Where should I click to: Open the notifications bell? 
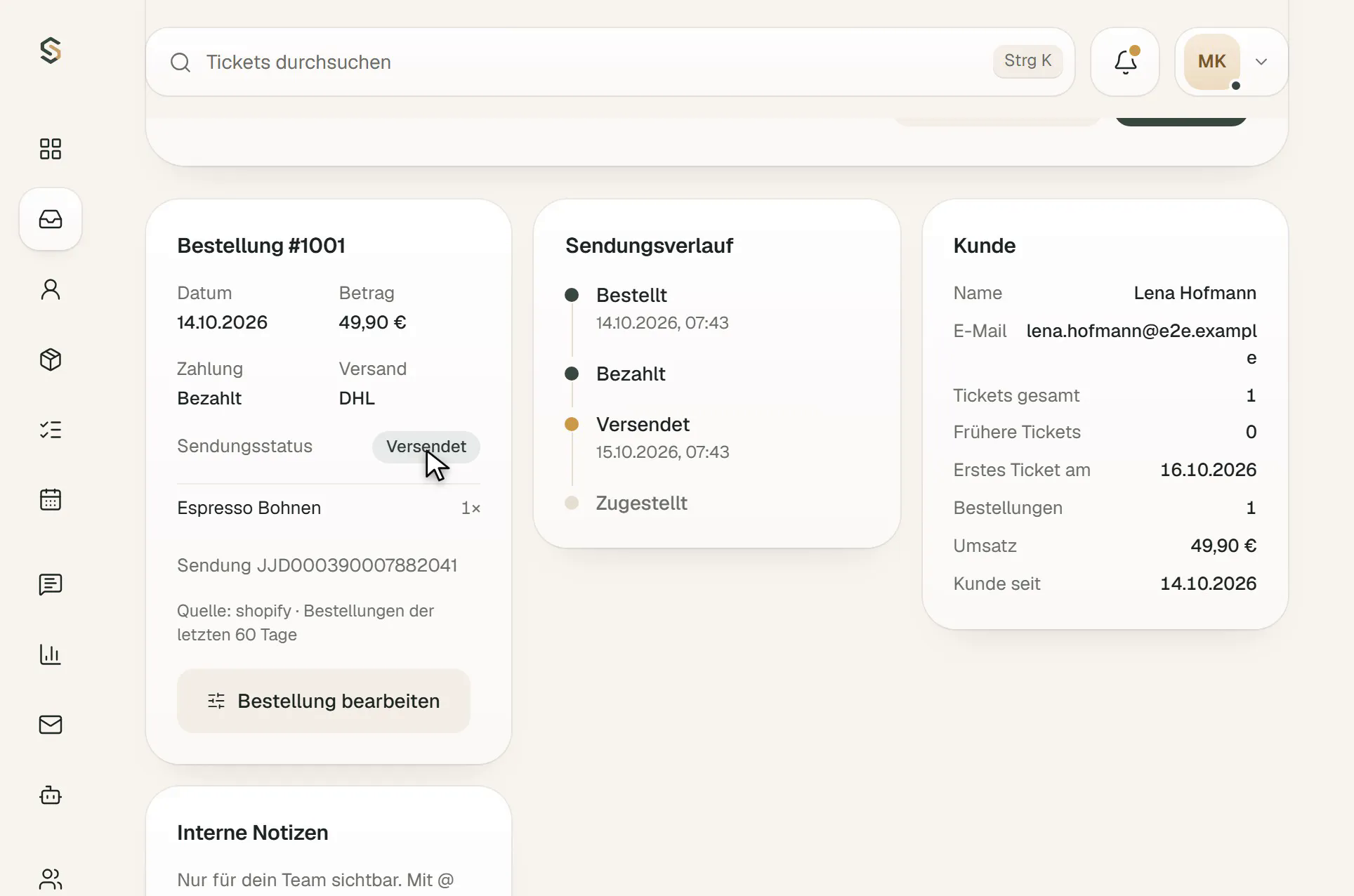1125,62
